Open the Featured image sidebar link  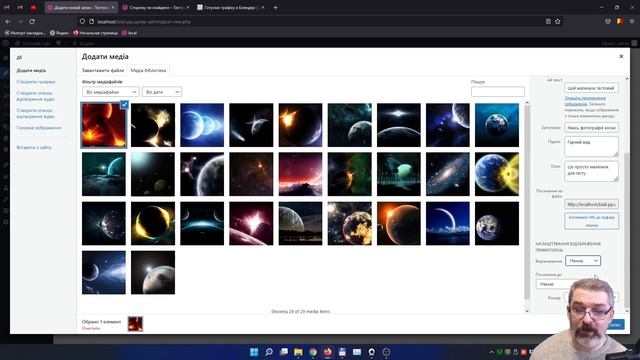click(x=39, y=128)
